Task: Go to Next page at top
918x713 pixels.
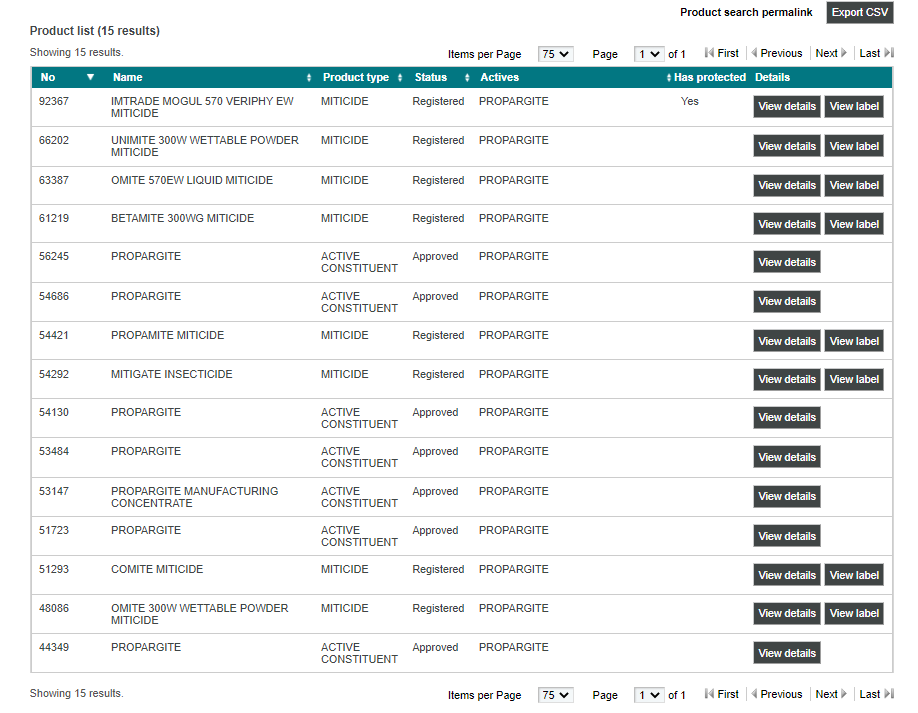Action: (x=831, y=53)
